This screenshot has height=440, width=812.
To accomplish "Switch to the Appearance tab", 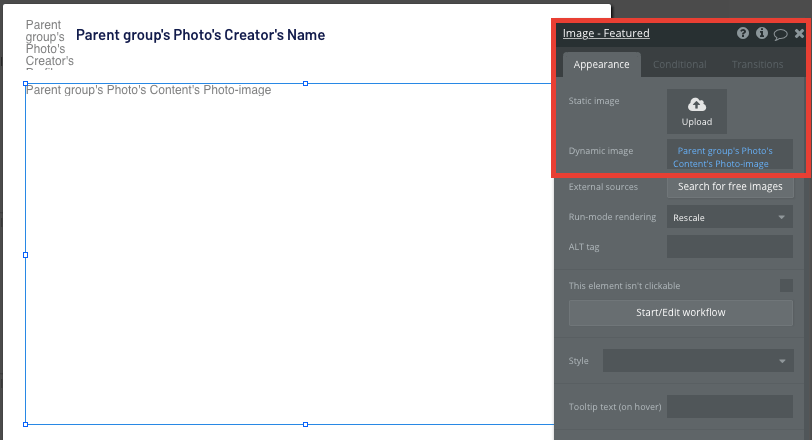I will pos(601,64).
